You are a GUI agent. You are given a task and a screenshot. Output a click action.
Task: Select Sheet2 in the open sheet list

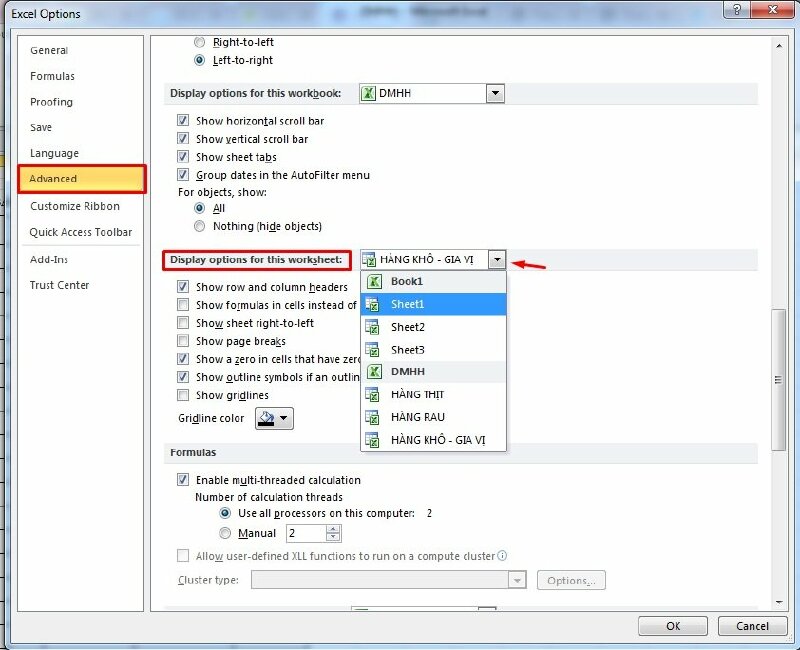430,327
